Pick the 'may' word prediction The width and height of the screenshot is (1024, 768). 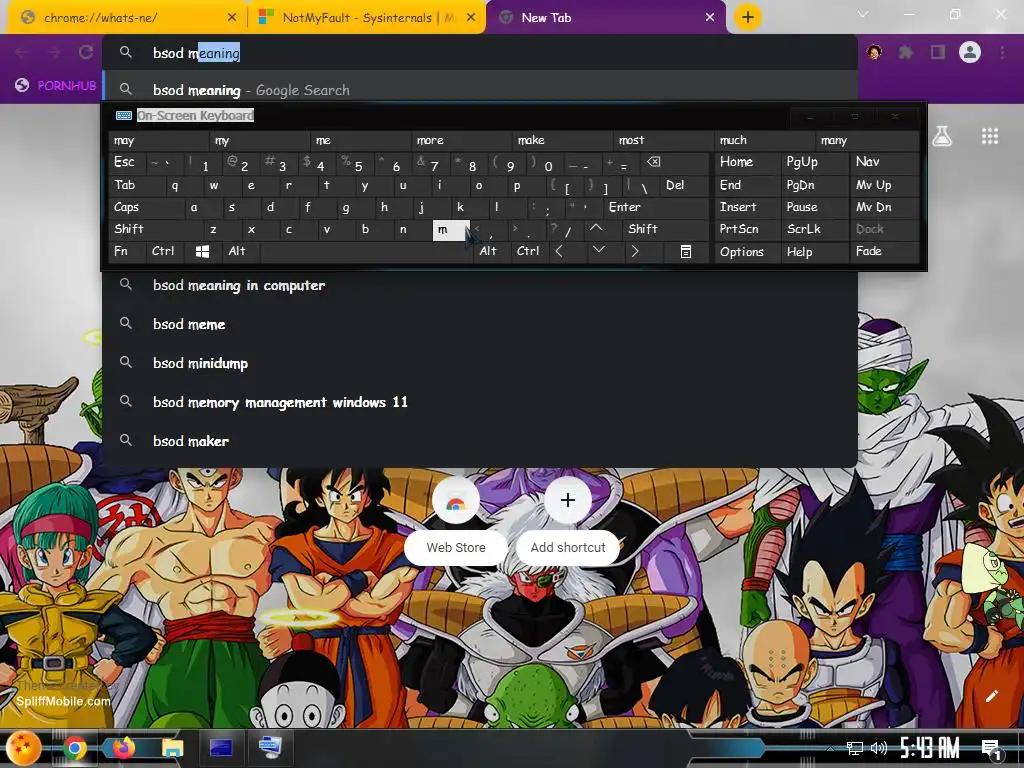coord(159,140)
